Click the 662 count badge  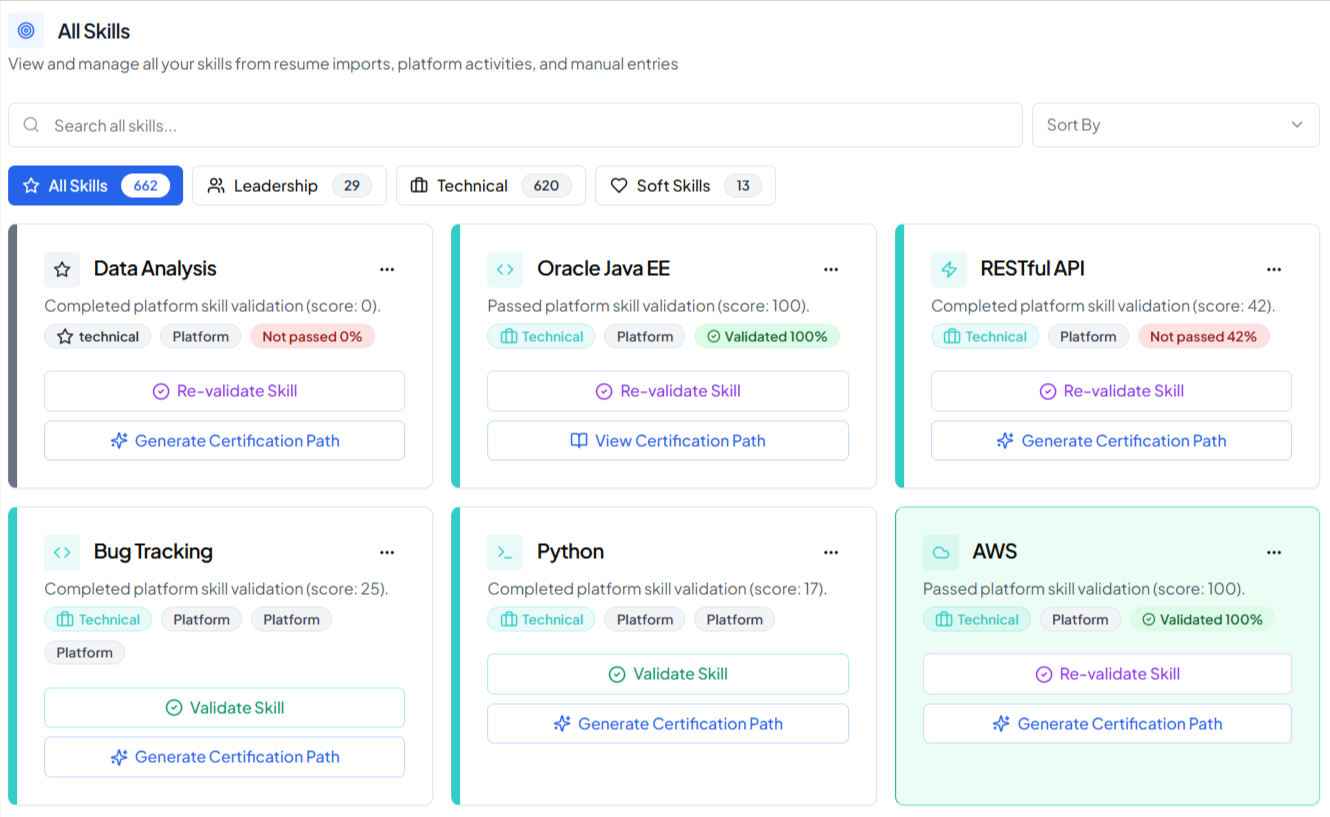(145, 186)
